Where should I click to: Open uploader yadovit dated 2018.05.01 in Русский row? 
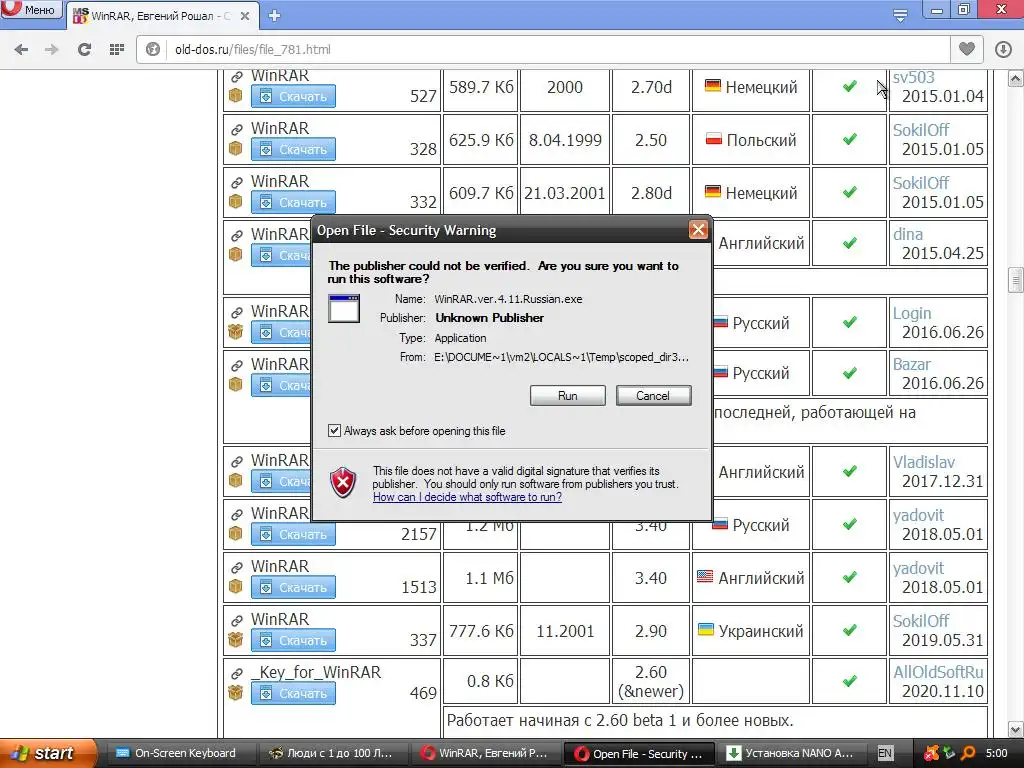[x=918, y=515]
